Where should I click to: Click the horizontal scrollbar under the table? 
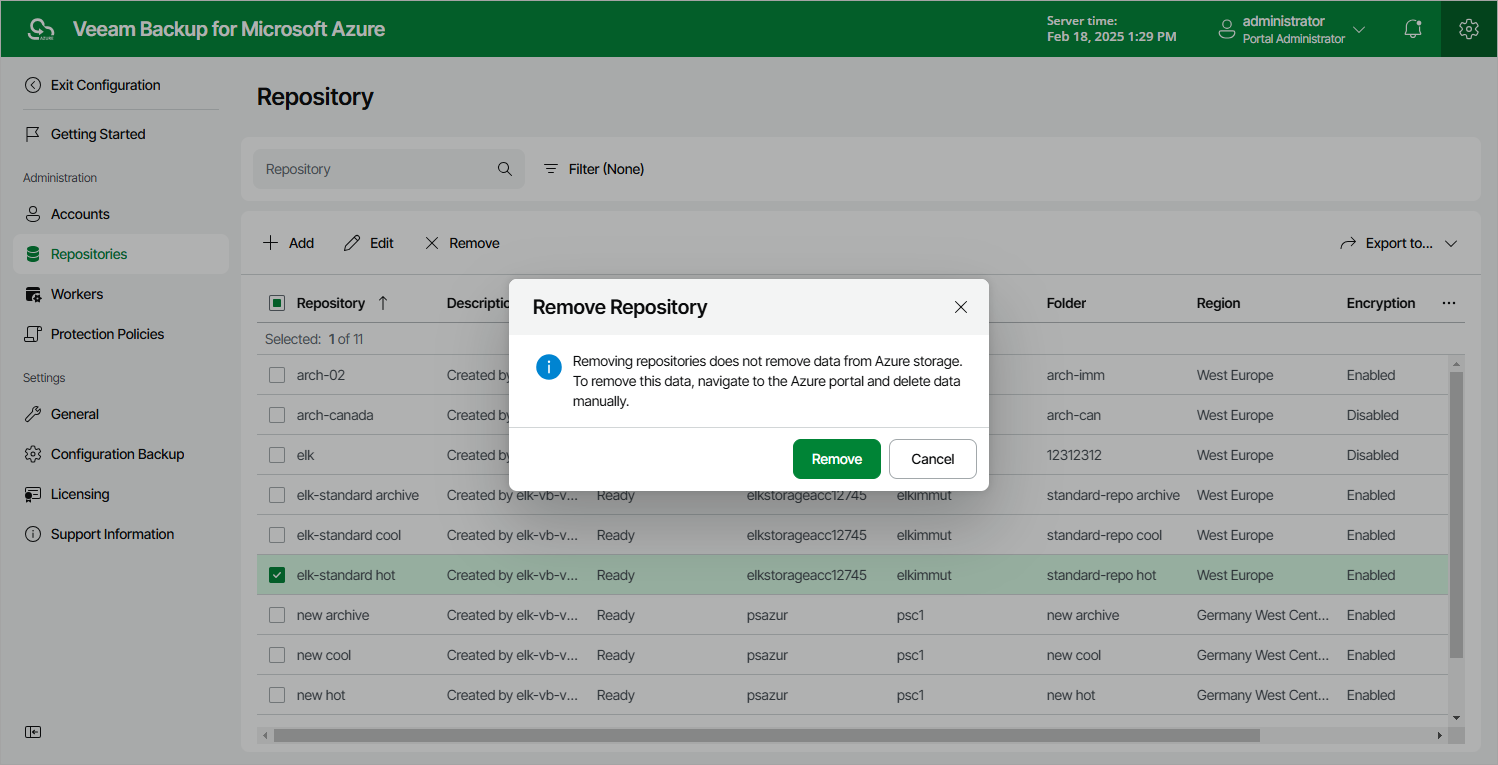pos(766,735)
